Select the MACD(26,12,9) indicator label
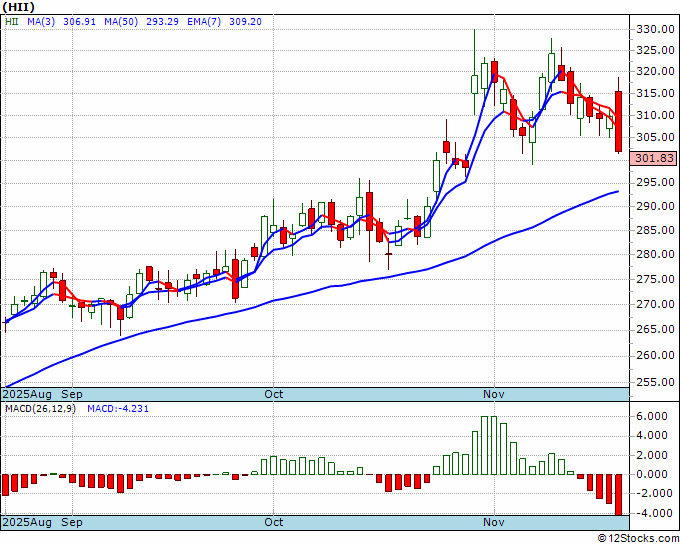Screen dimensions: 680x546 click(x=40, y=409)
